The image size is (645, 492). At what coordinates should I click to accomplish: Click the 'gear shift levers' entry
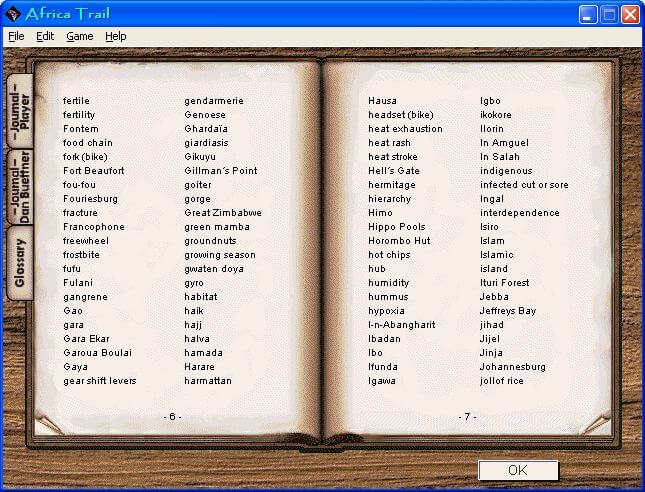tap(100, 381)
